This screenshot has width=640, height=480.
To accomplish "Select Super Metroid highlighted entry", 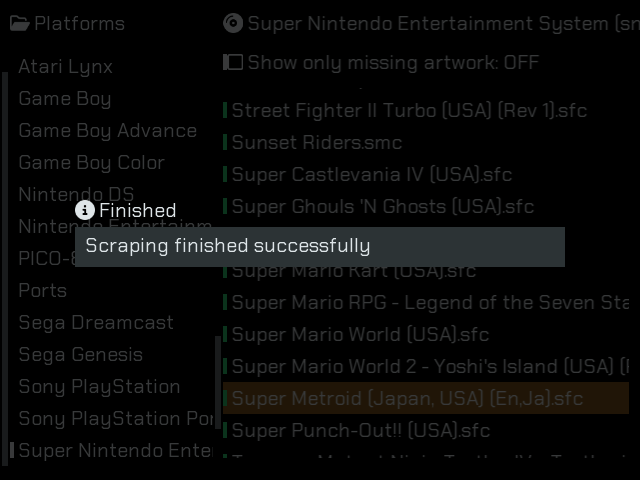I will (407, 398).
